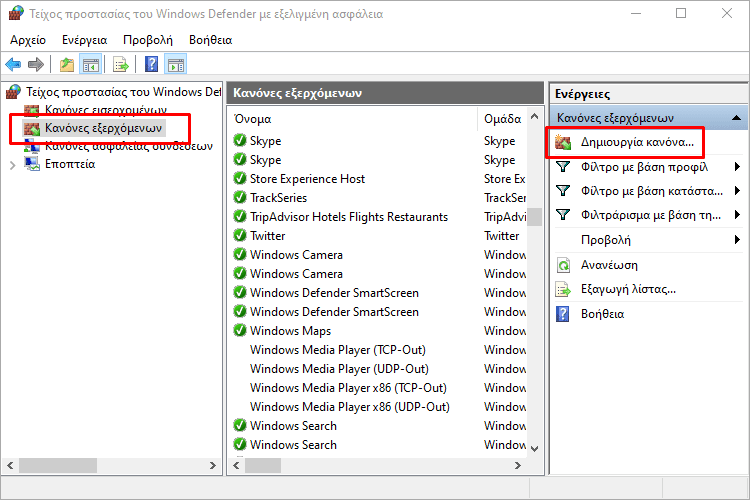750x500 pixels.
Task: Open Φίλτρο με βάση κατάστα... submenu arrow
Action: pos(737,190)
